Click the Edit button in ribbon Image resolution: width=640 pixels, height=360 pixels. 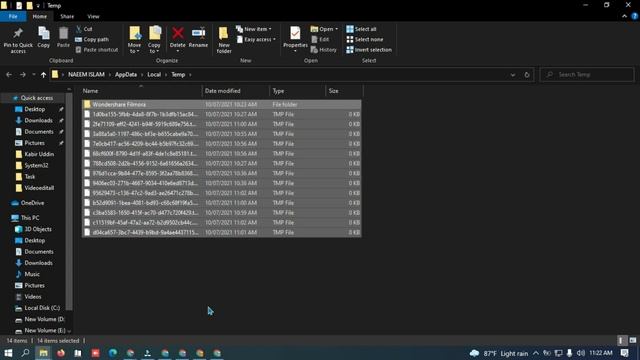tap(320, 40)
